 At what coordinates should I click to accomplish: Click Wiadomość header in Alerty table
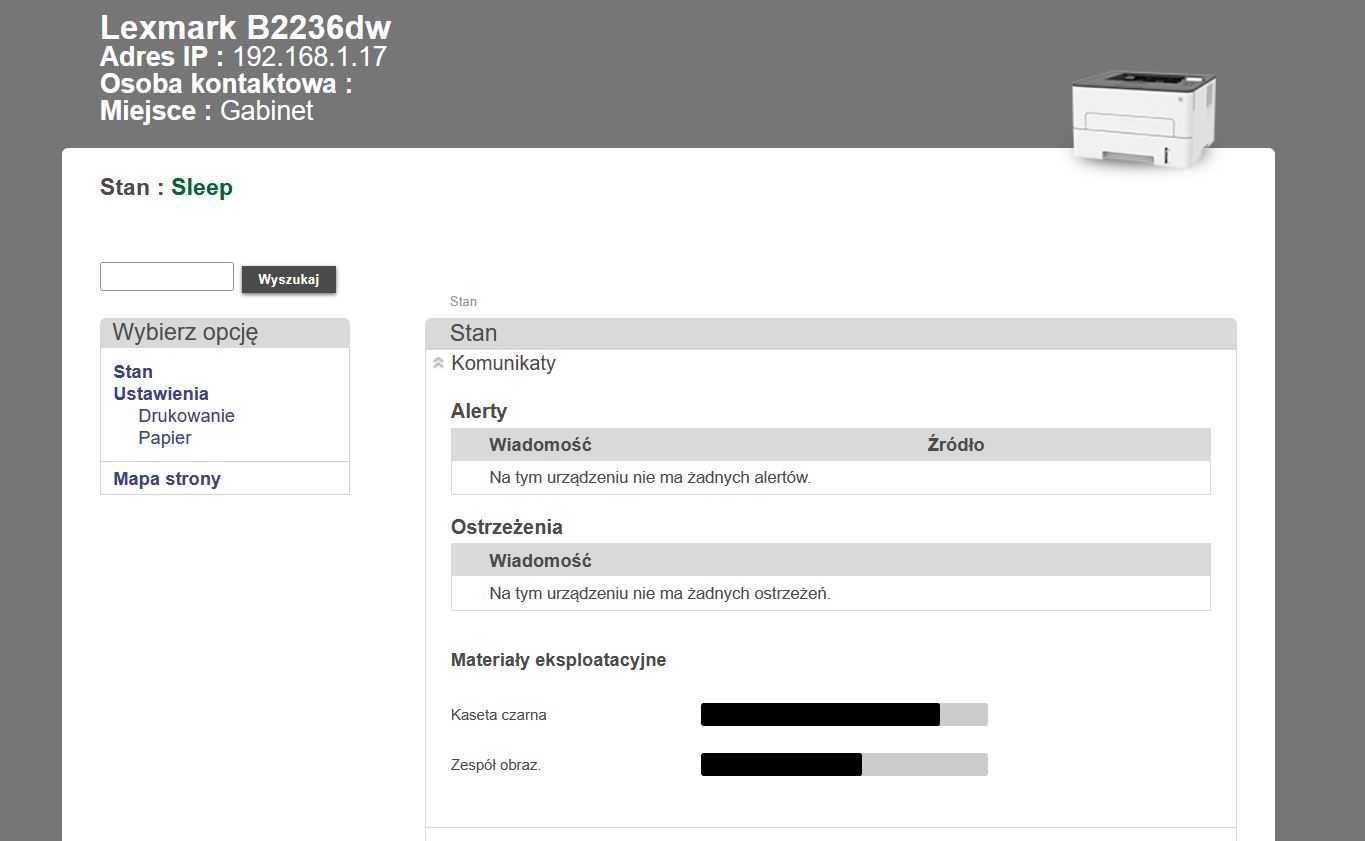tap(540, 445)
